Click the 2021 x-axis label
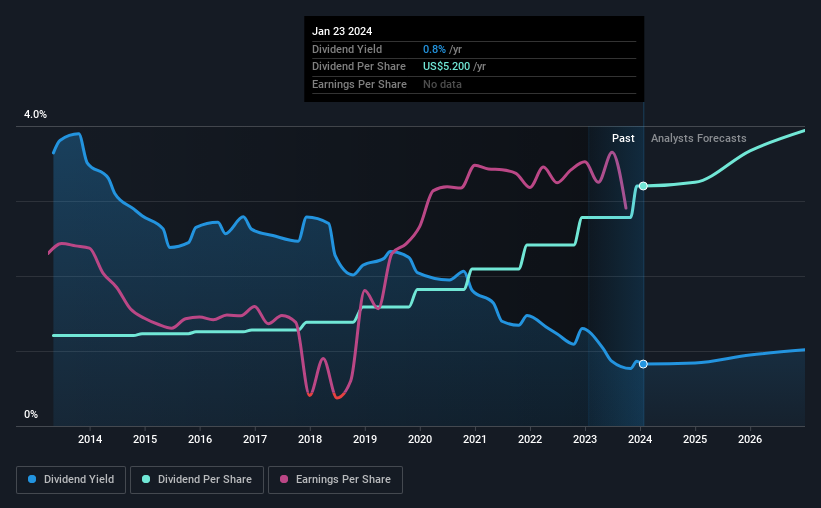The width and height of the screenshot is (821, 508). click(475, 439)
